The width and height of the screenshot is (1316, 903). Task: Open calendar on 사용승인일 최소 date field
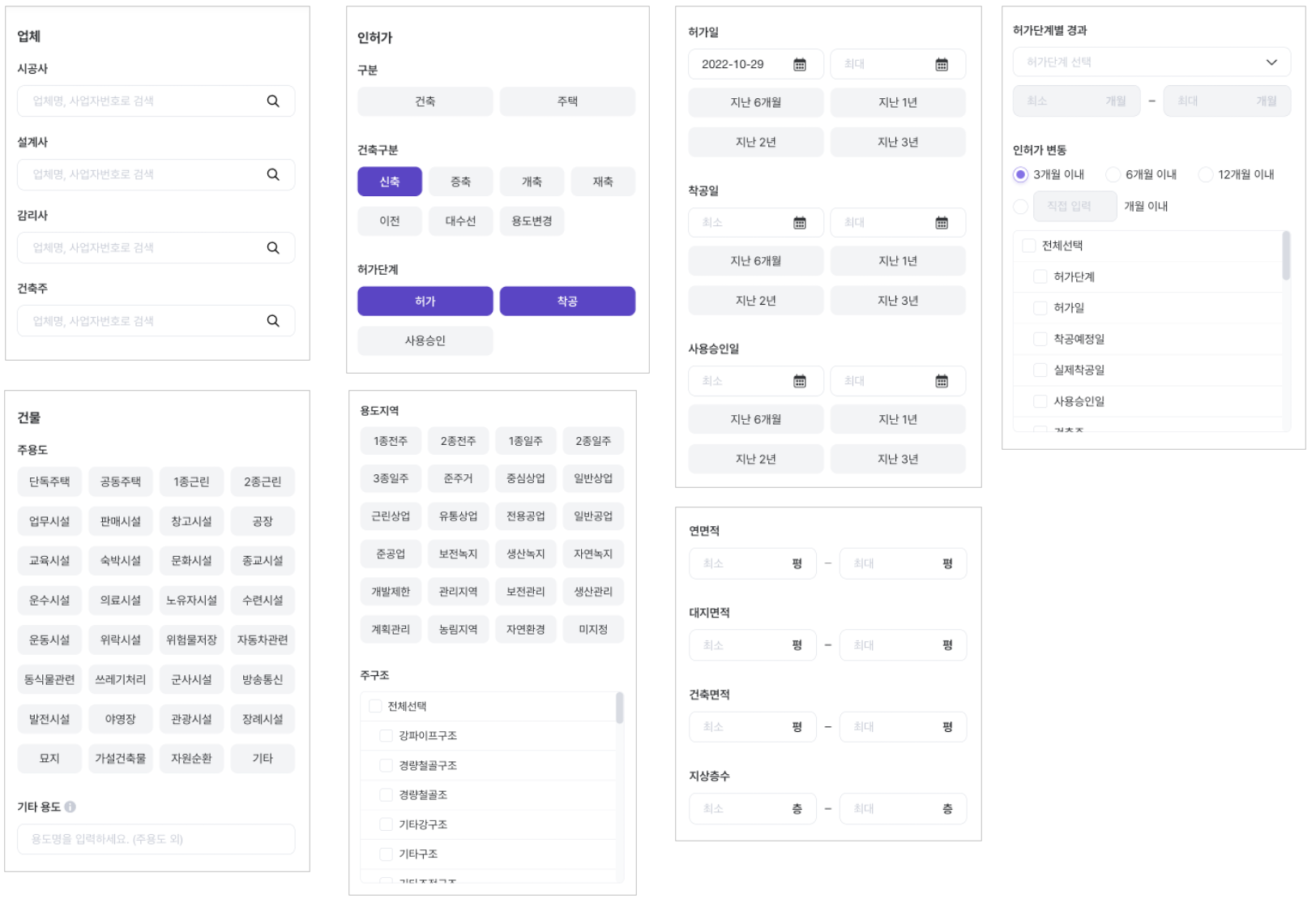click(800, 381)
